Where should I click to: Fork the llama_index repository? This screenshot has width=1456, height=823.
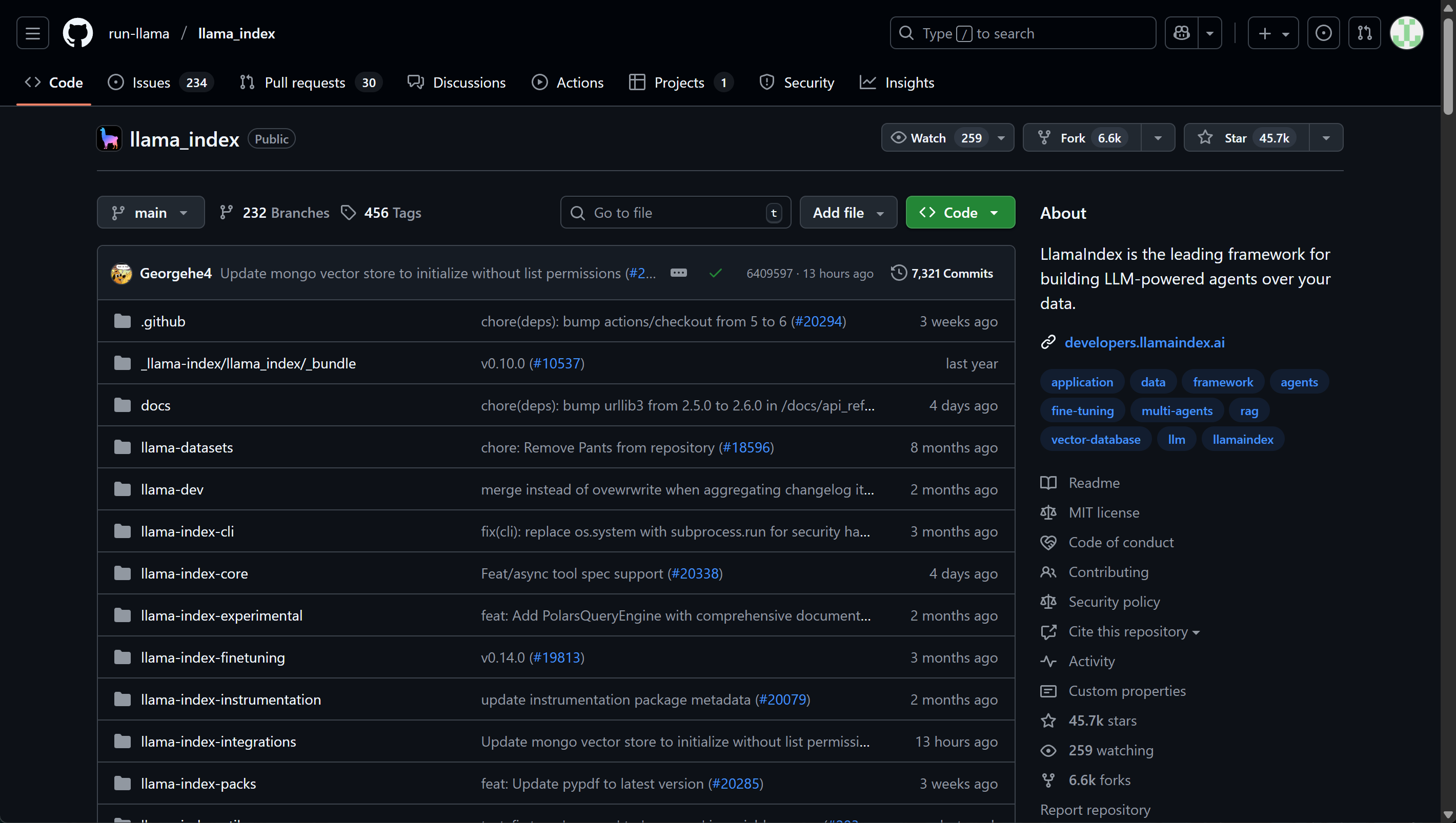(1082, 138)
